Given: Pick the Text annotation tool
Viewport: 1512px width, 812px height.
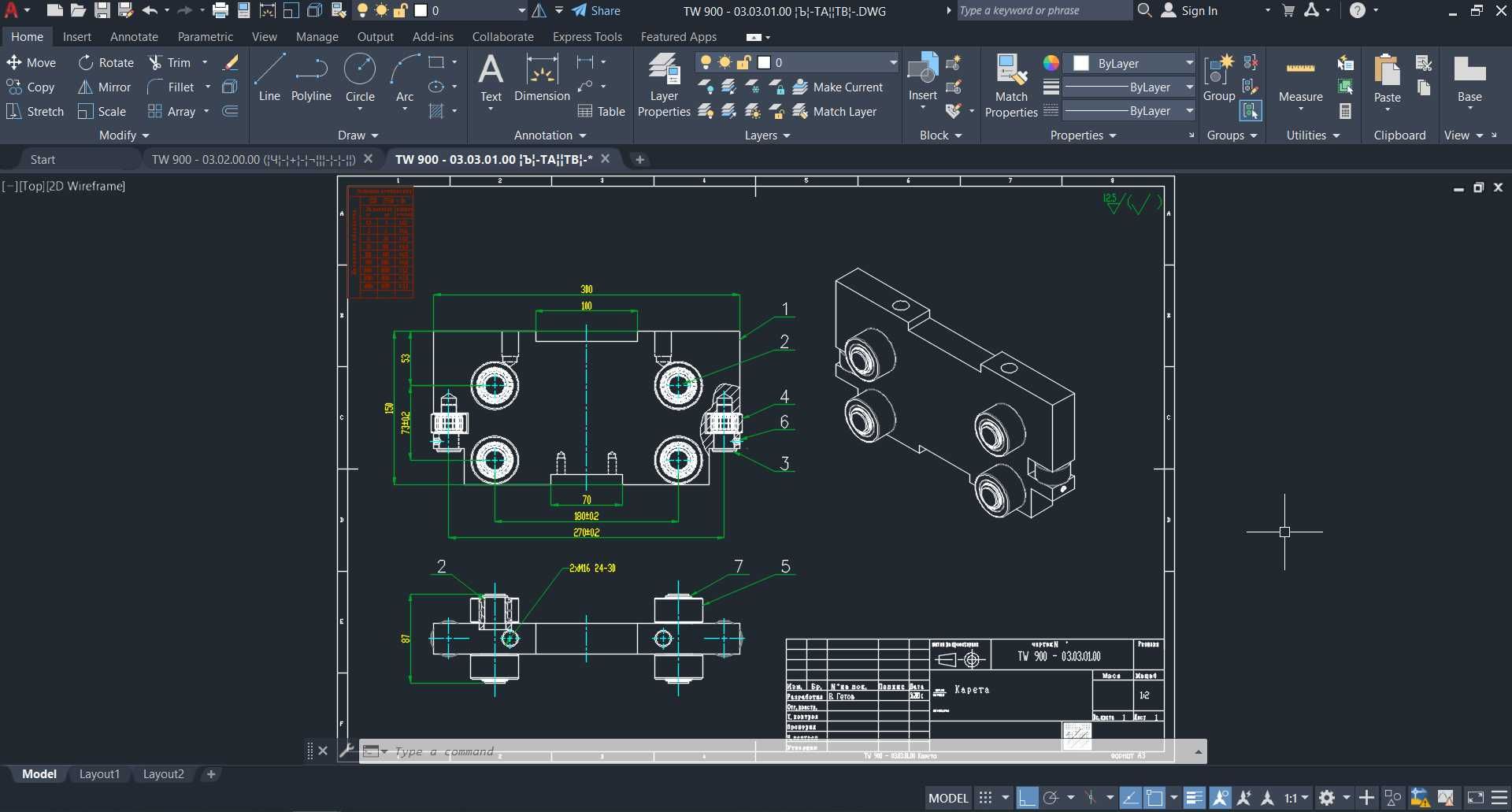Looking at the screenshot, I should [491, 78].
